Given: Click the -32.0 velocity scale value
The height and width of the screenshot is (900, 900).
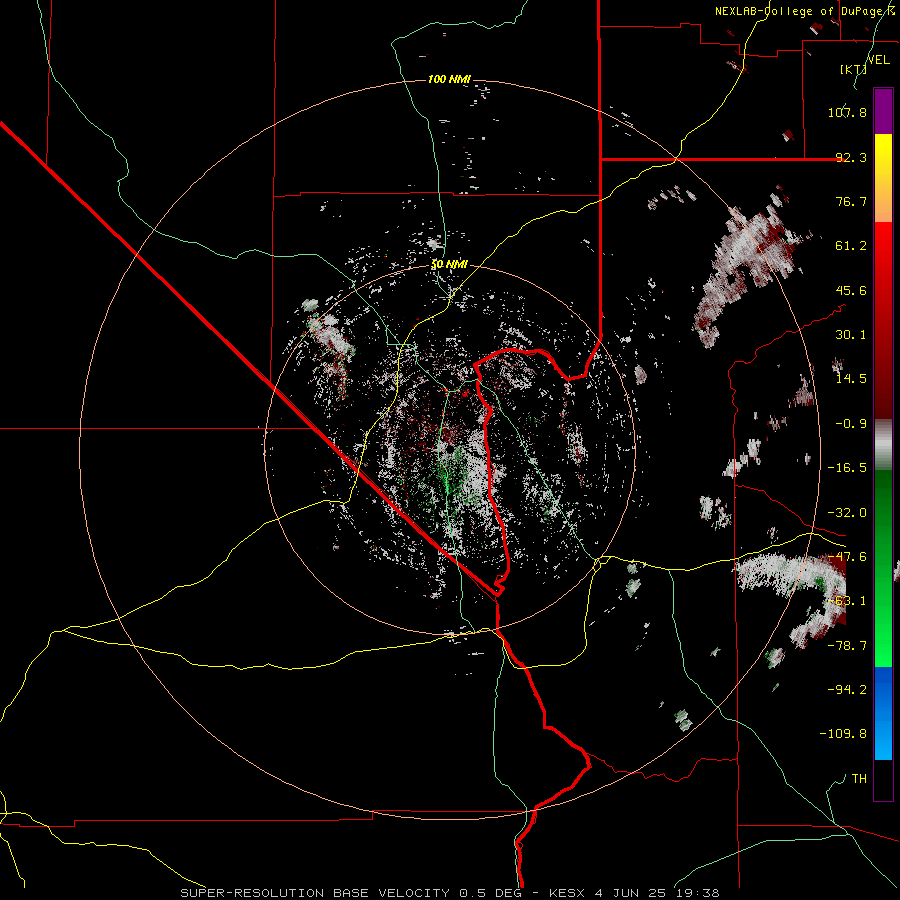Looking at the screenshot, I should pos(847,513).
